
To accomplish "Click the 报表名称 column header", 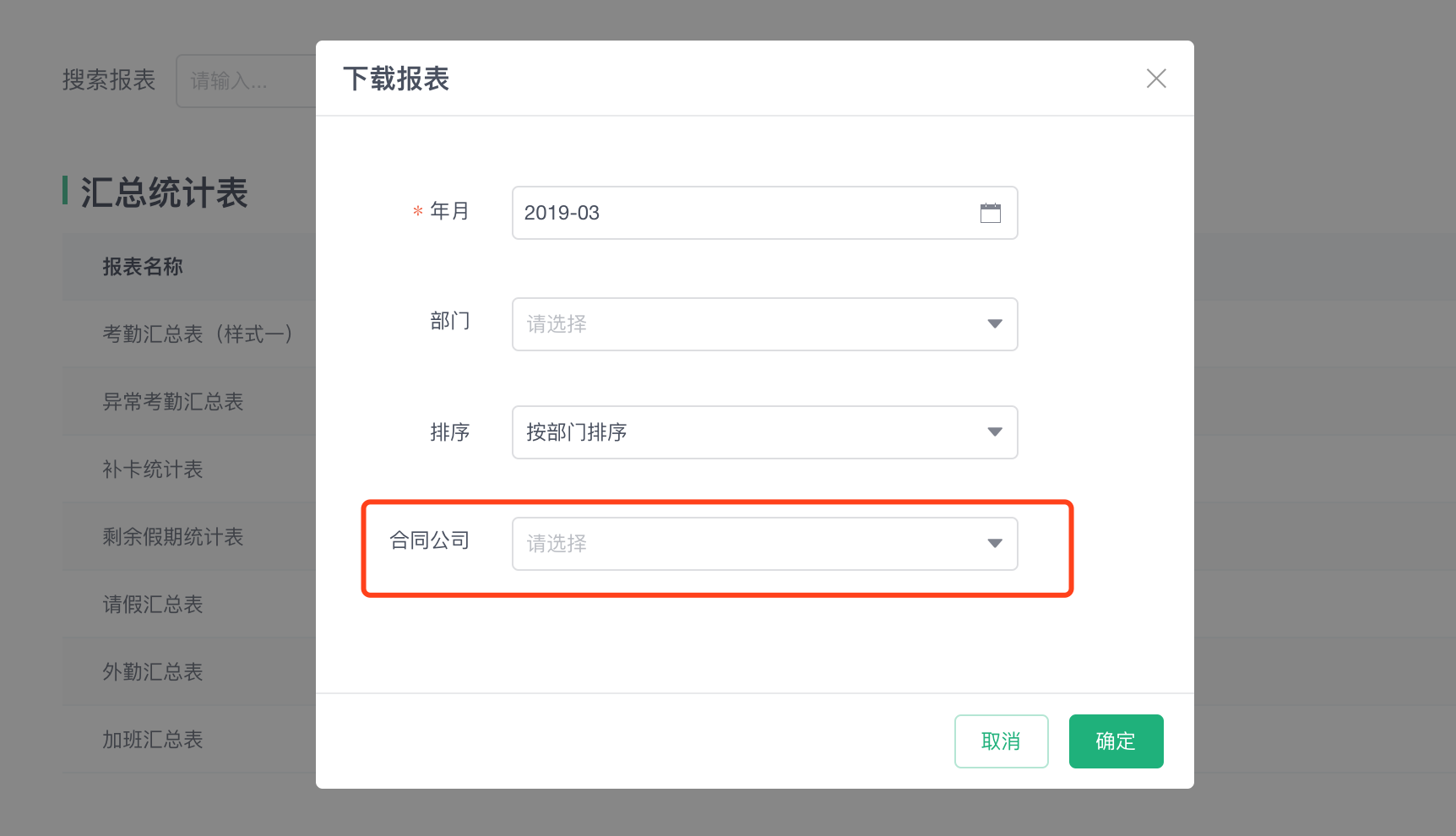I will click(x=143, y=267).
